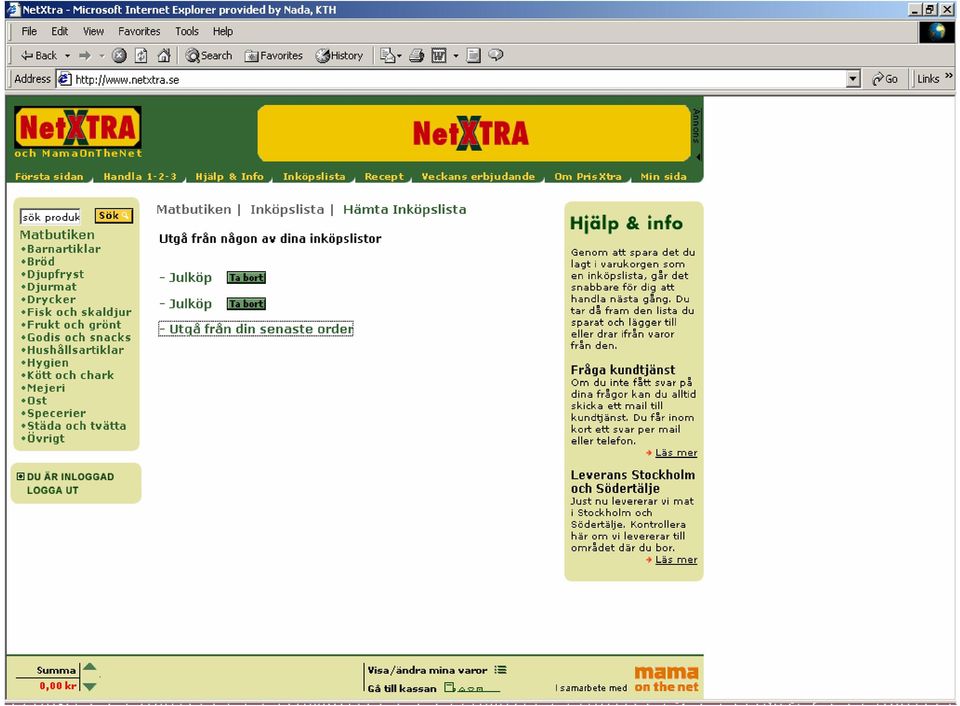960x706 pixels.
Task: Open the File menu
Action: pos(29,31)
